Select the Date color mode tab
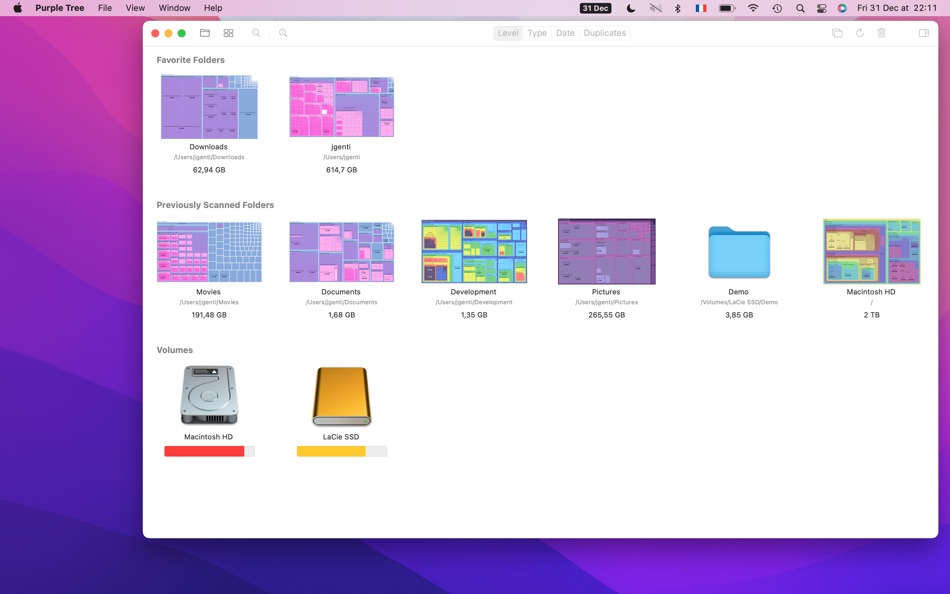This screenshot has width=950, height=594. click(x=565, y=33)
